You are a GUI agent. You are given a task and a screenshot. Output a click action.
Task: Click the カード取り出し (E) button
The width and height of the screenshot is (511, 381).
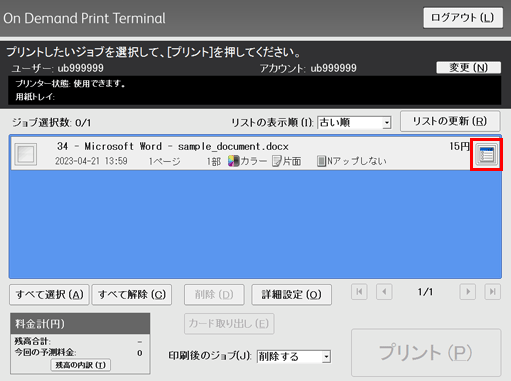tap(229, 324)
